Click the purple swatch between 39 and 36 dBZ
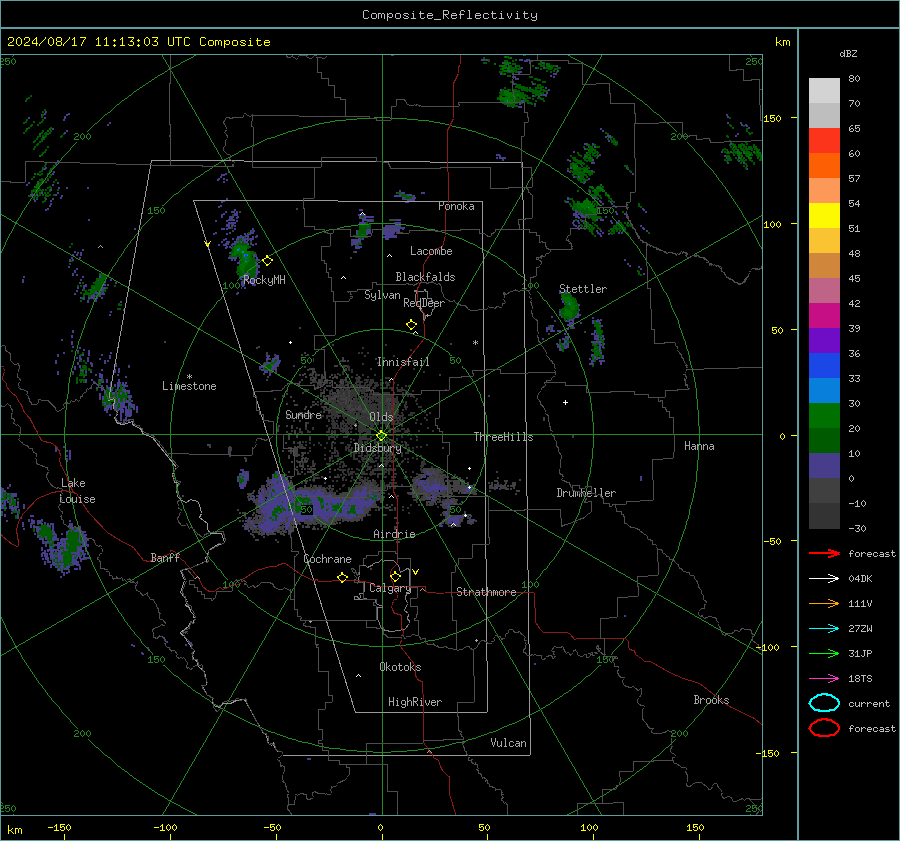The image size is (900, 841). (x=824, y=341)
